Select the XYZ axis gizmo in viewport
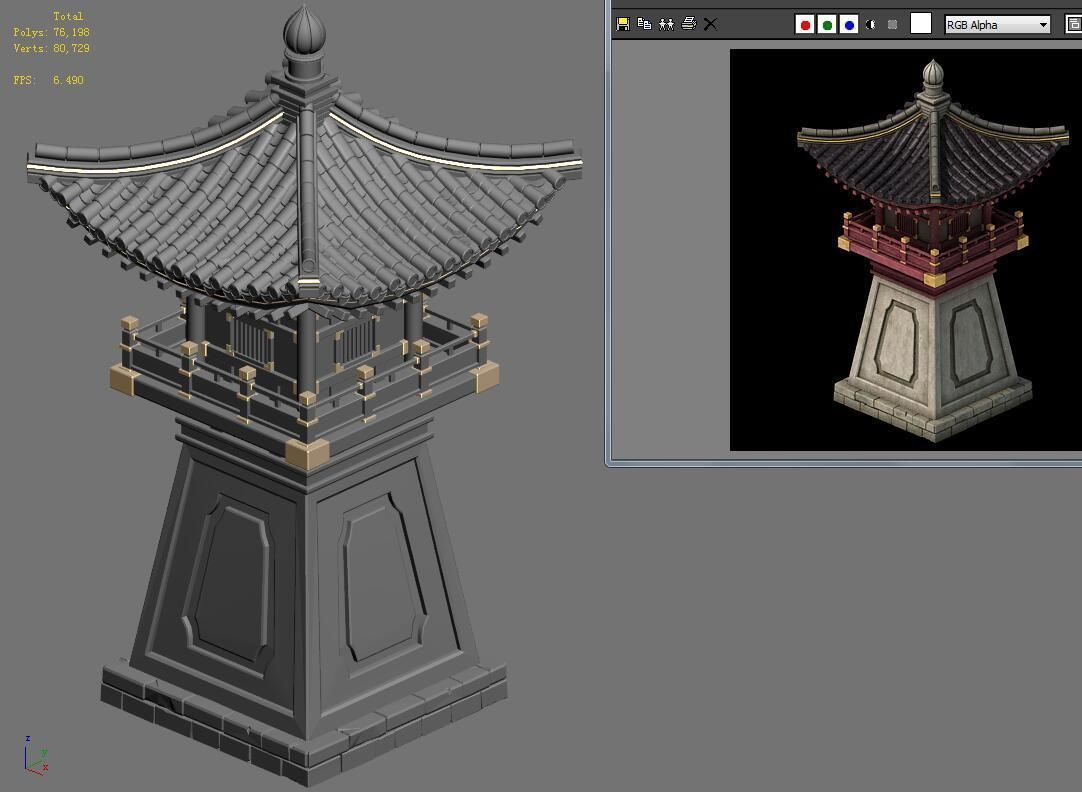 [35, 755]
